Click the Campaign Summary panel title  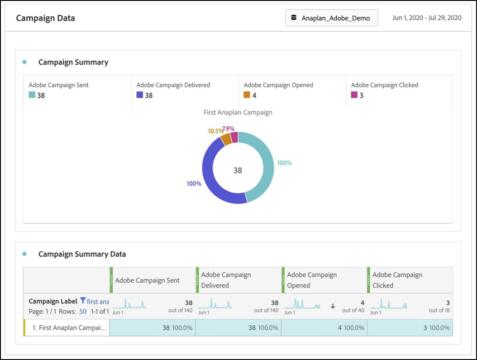pos(73,62)
